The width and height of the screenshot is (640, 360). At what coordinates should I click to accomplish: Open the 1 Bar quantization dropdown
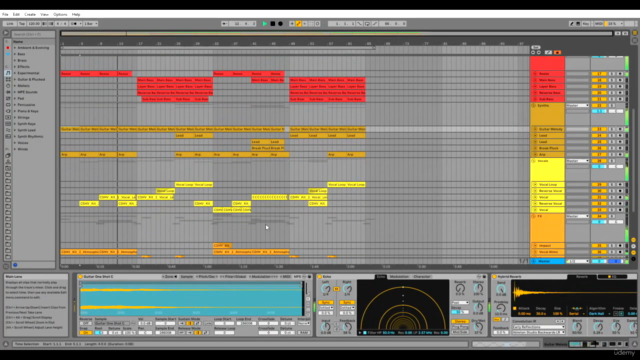tap(91, 24)
